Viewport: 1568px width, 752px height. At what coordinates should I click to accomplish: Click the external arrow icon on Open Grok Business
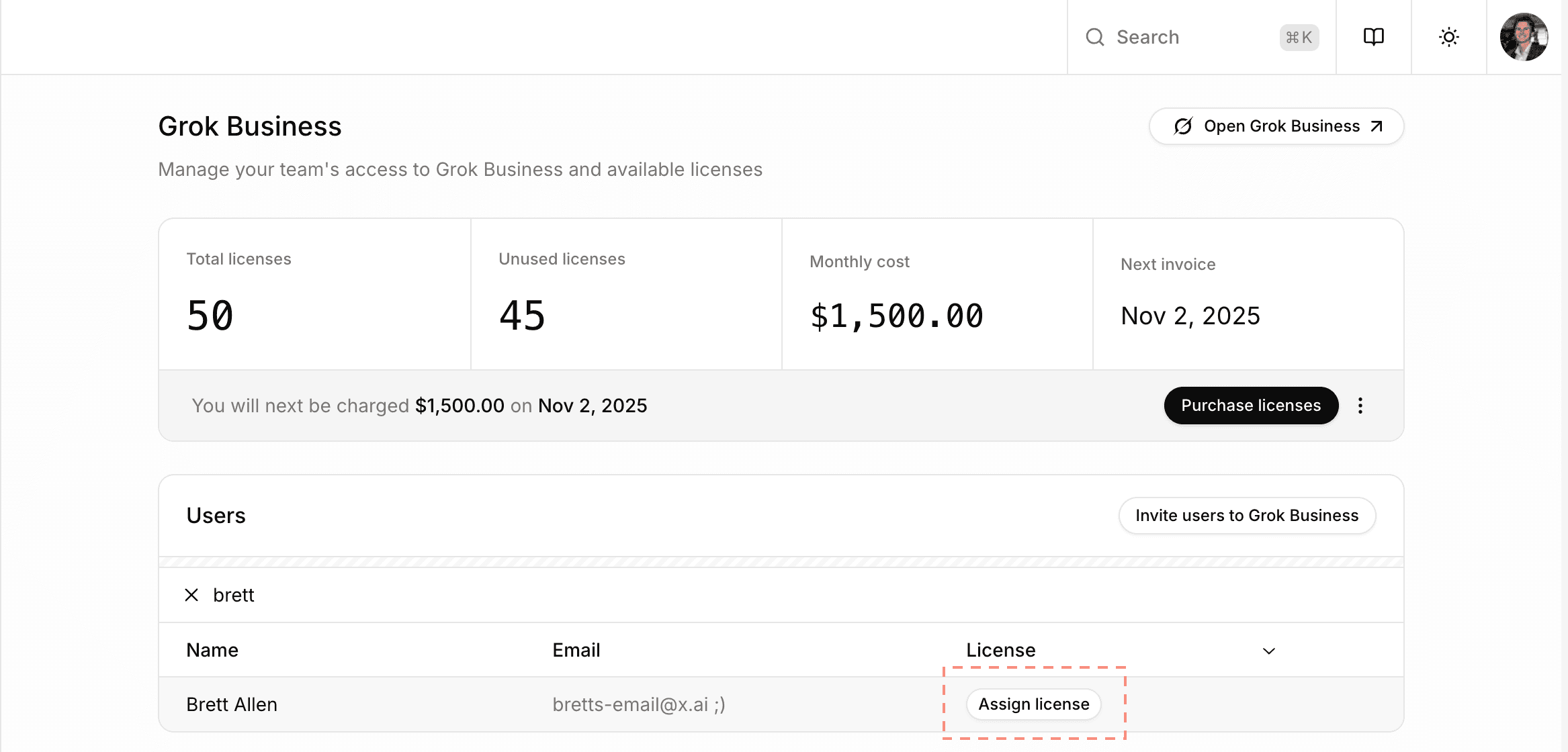pos(1377,126)
